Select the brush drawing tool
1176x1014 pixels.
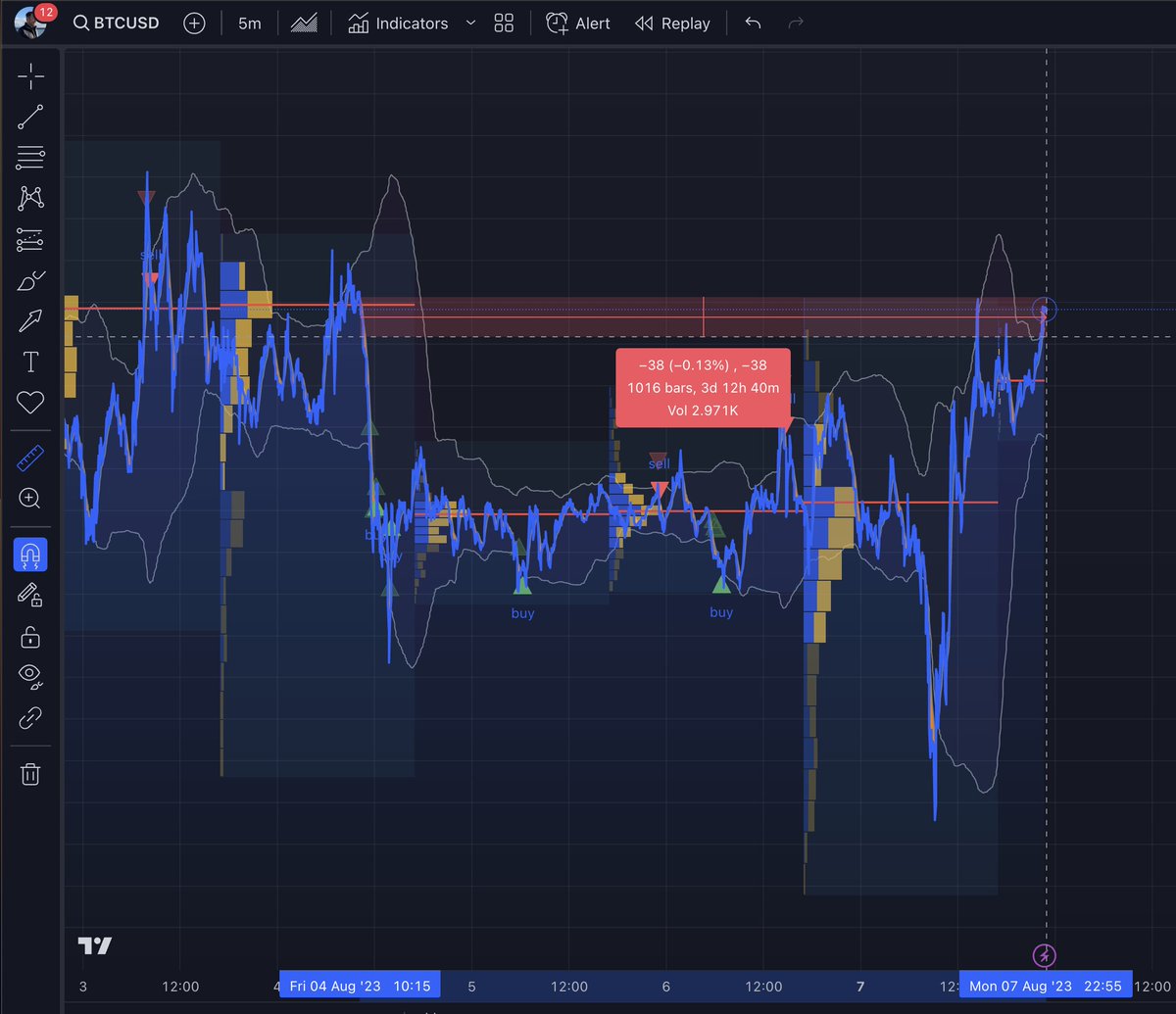click(30, 280)
